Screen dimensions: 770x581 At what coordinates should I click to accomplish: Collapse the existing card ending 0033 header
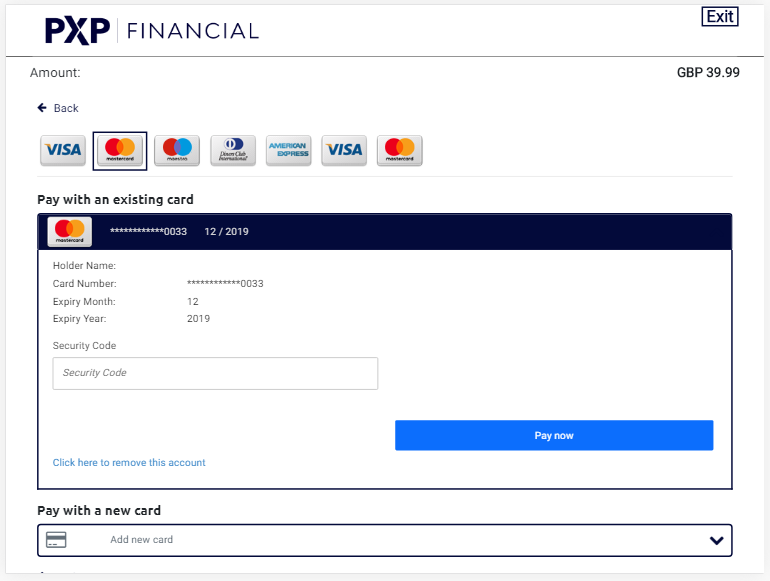click(x=385, y=232)
